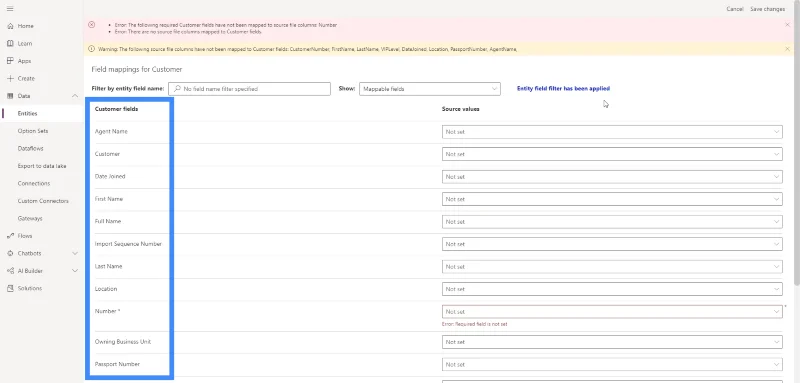Click the 'Location' field label
Screen dimensions: 800x383
click(106, 289)
